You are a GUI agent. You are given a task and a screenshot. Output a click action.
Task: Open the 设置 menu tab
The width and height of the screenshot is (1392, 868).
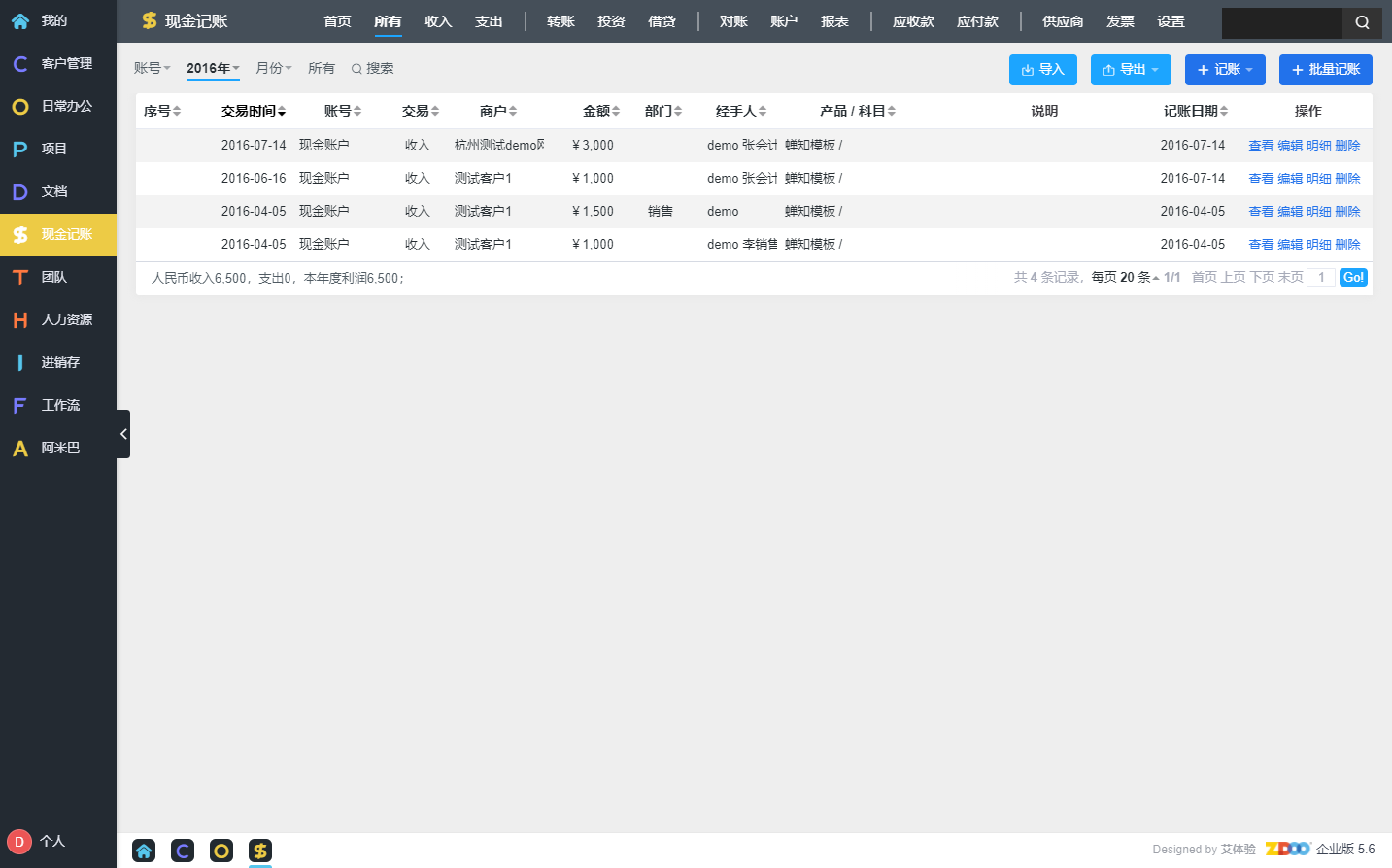pyautogui.click(x=1171, y=21)
